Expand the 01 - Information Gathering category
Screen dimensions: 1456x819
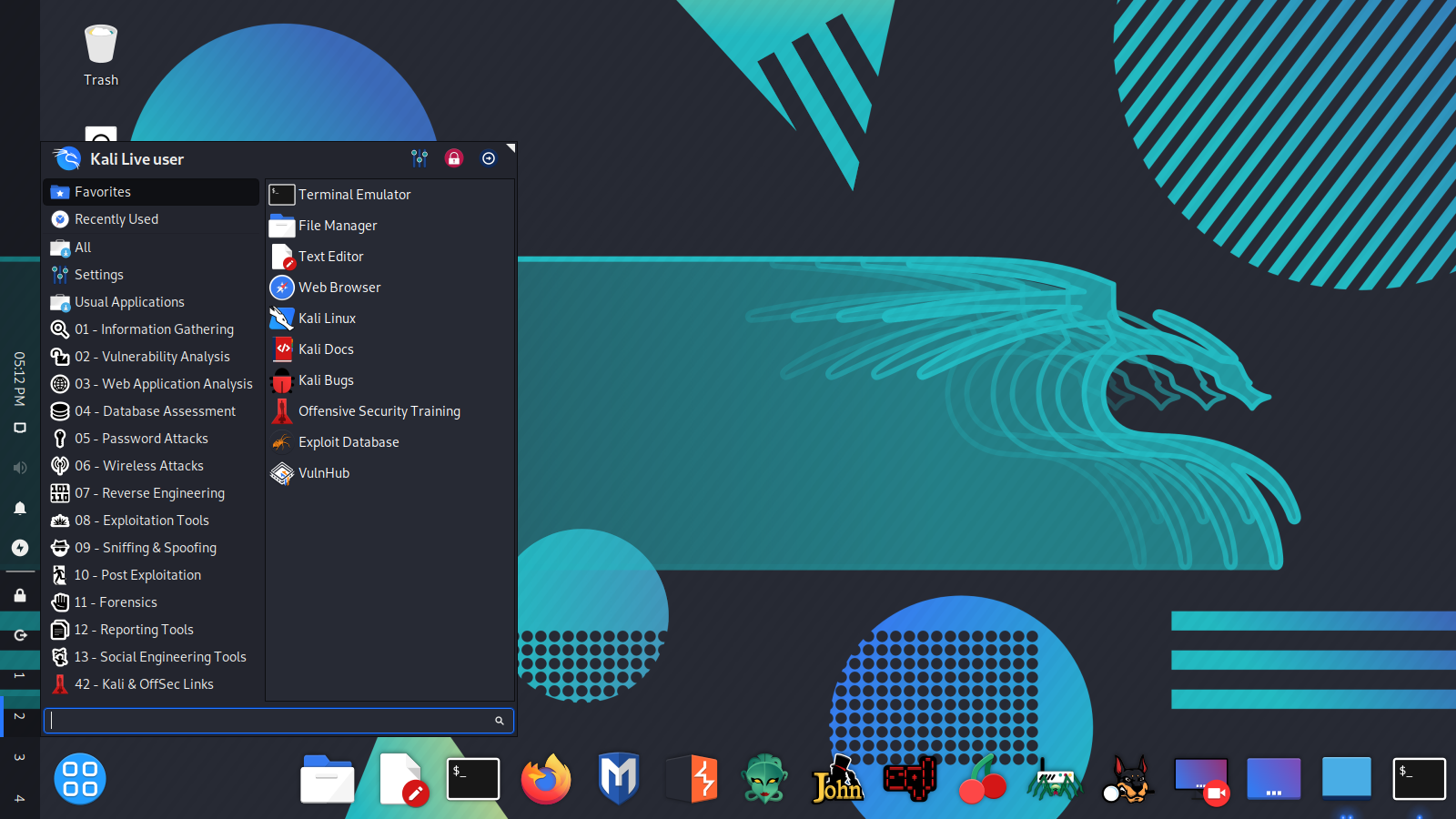[154, 329]
